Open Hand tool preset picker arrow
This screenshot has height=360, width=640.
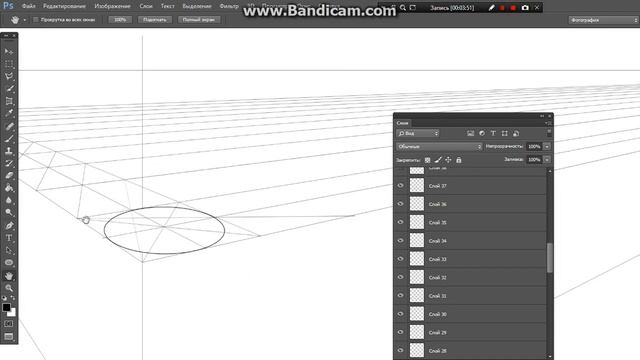(x=24, y=20)
